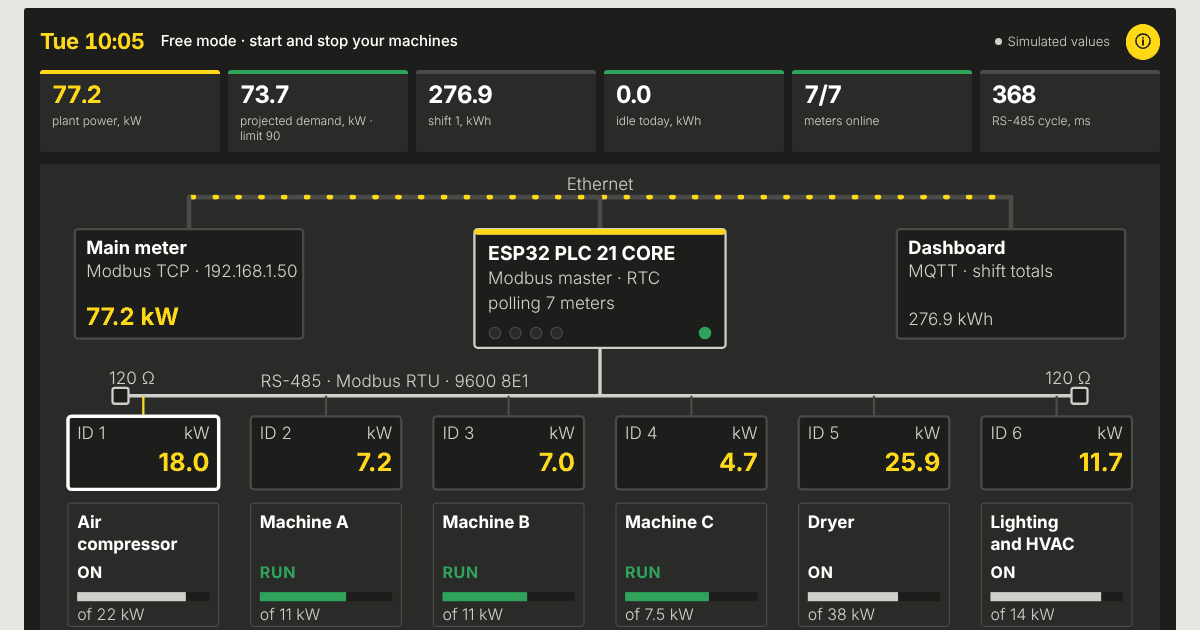Image resolution: width=1200 pixels, height=630 pixels.
Task: Select the idle today 0.0 kWh card
Action: point(694,111)
